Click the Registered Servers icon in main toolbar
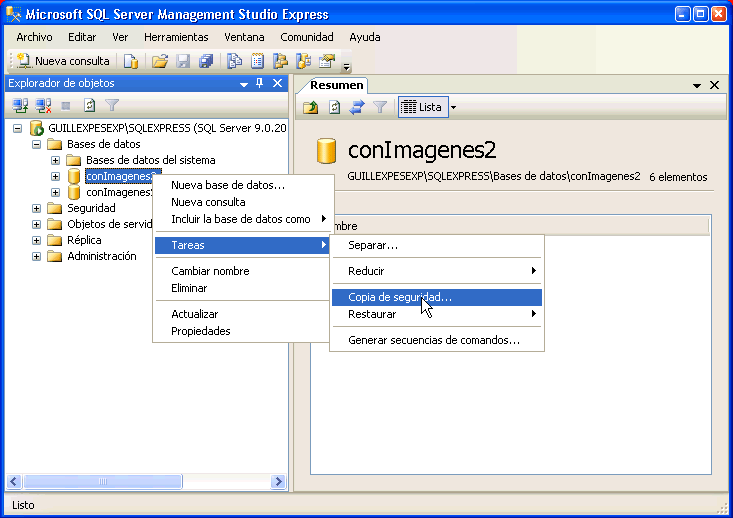Screen dimensions: 733x518 point(234,62)
